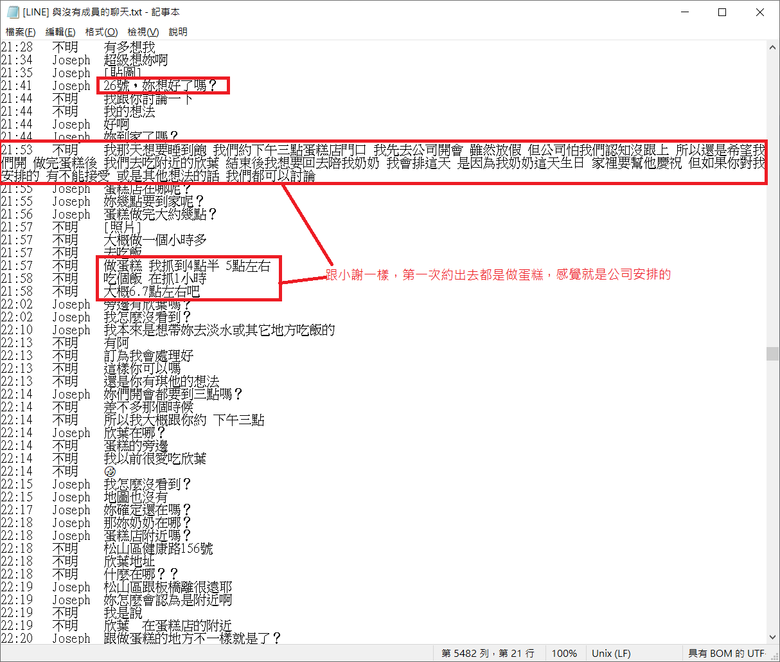Click the line '做蛋糕 我抓到4點半 5點左右'

[x=187, y=266]
